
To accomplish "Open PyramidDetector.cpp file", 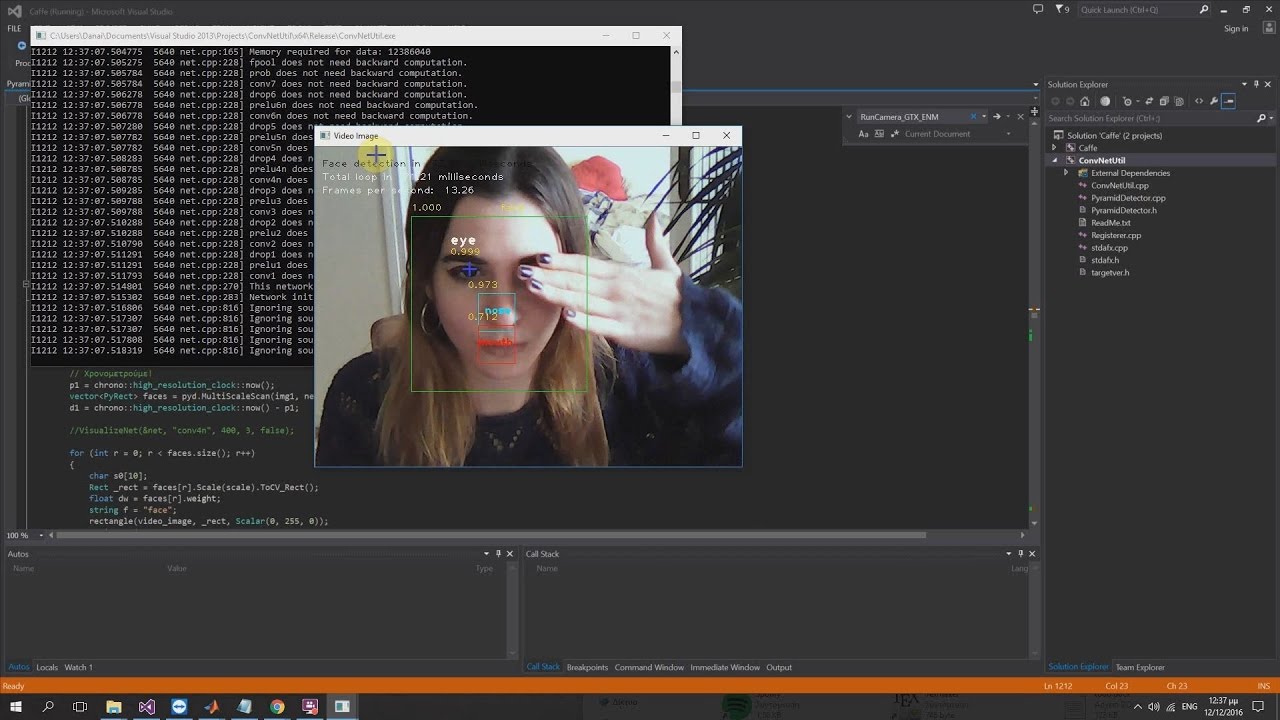I will [x=1128, y=198].
